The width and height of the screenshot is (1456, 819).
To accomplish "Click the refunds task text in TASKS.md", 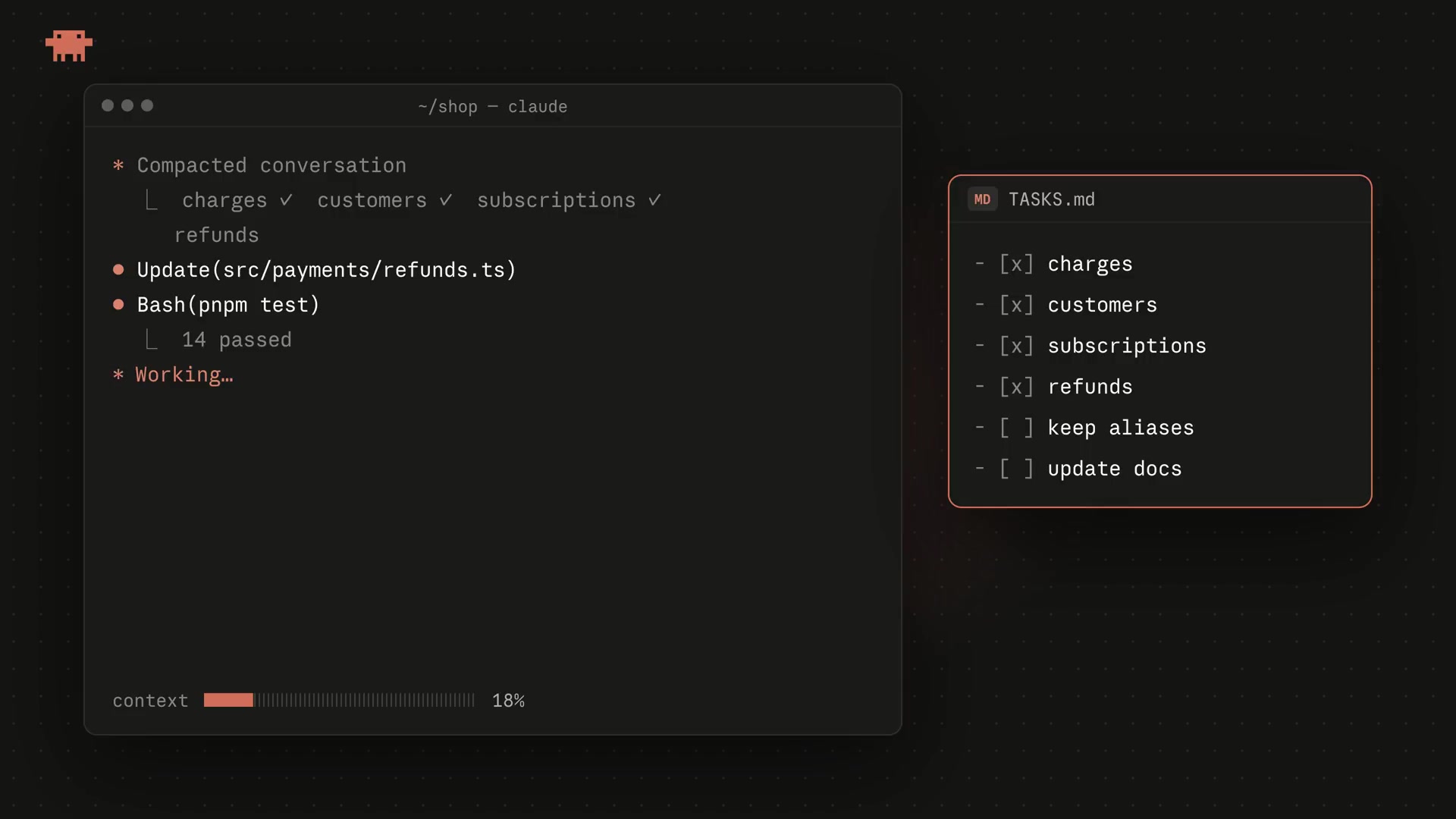I will [1090, 387].
